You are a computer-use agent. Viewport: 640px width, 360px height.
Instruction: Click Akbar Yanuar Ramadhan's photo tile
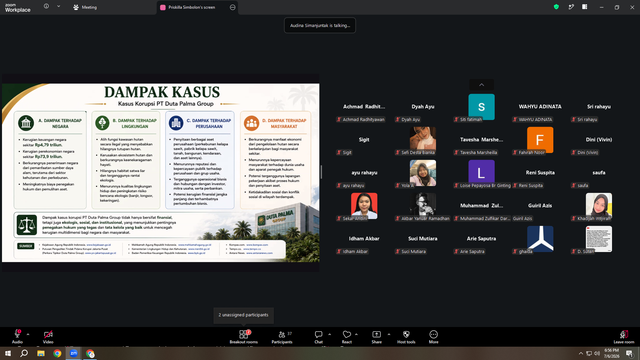pyautogui.click(x=423, y=206)
